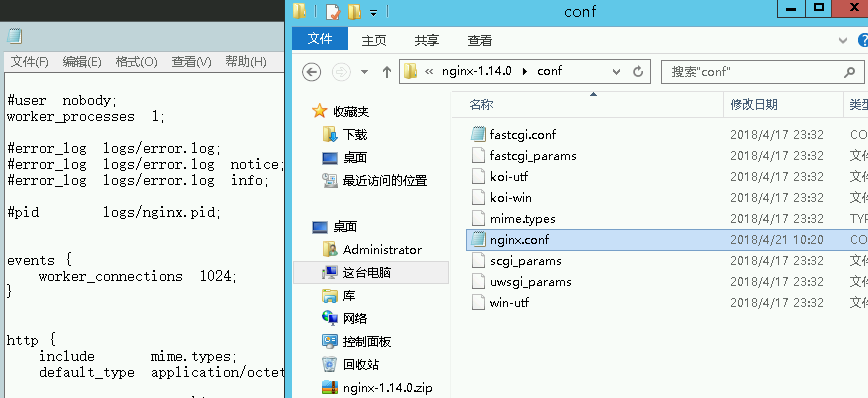
Task: Click the New folder quick access icon
Action: 354,12
